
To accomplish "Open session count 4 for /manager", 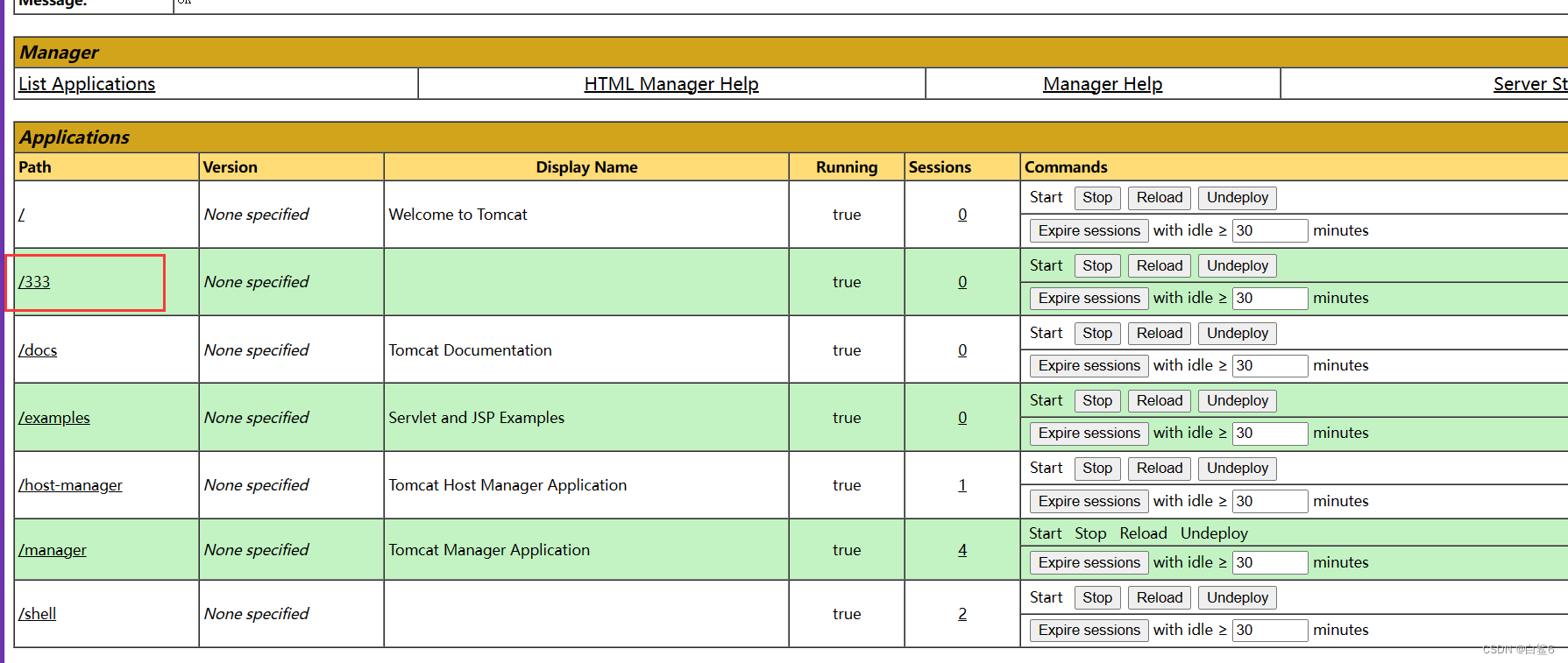I will [962, 550].
